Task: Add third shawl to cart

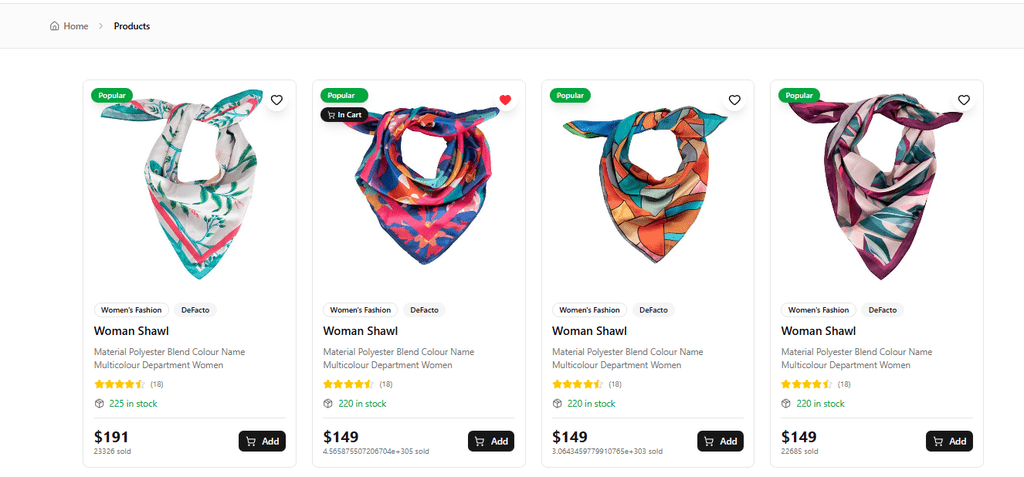Action: point(720,441)
